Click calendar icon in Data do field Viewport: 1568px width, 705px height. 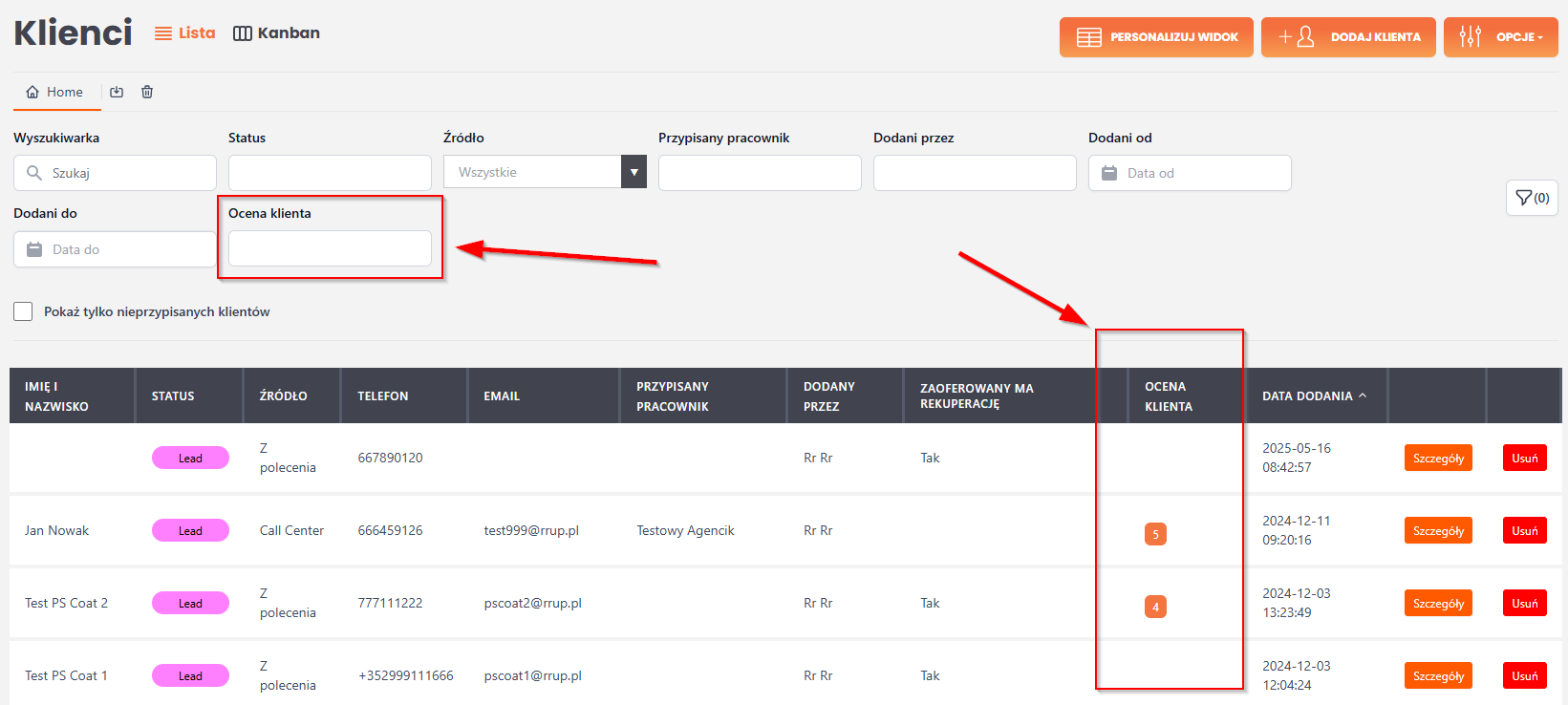click(x=34, y=249)
